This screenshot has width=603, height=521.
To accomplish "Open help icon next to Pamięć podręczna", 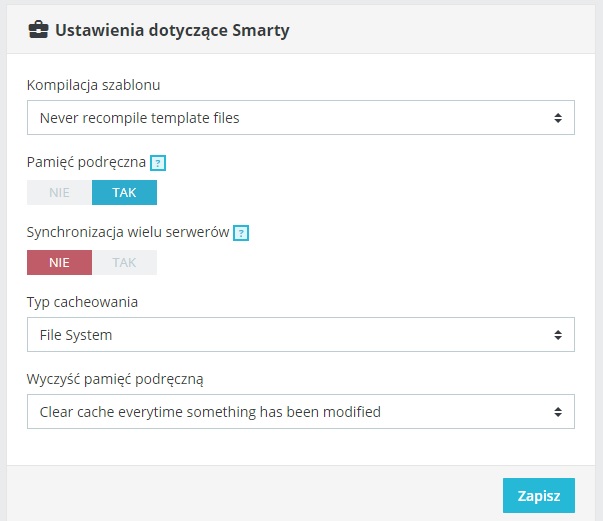I will 158,163.
